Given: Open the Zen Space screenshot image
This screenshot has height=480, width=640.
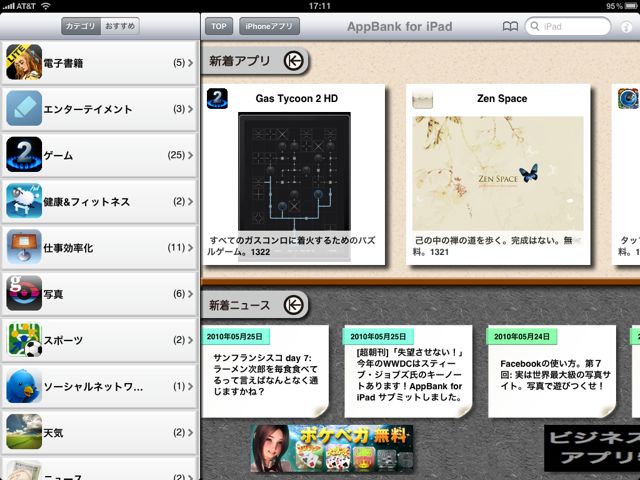Looking at the screenshot, I should (x=498, y=173).
